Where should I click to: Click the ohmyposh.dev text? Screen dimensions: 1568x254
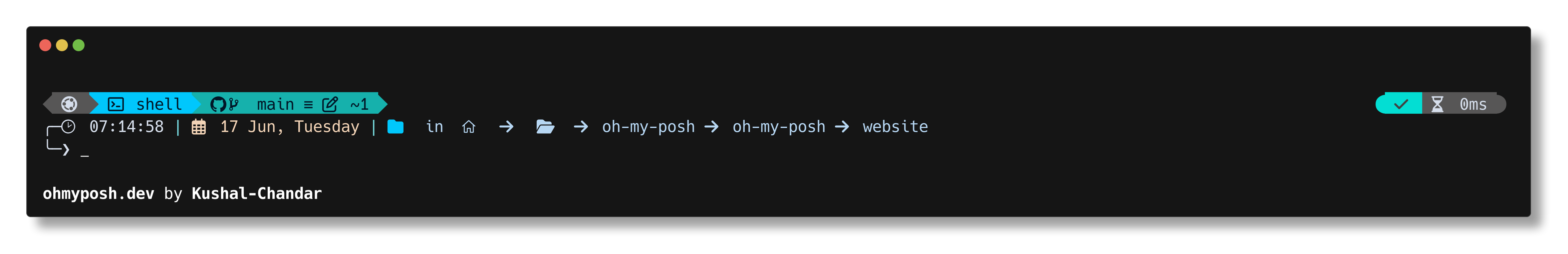(x=98, y=193)
